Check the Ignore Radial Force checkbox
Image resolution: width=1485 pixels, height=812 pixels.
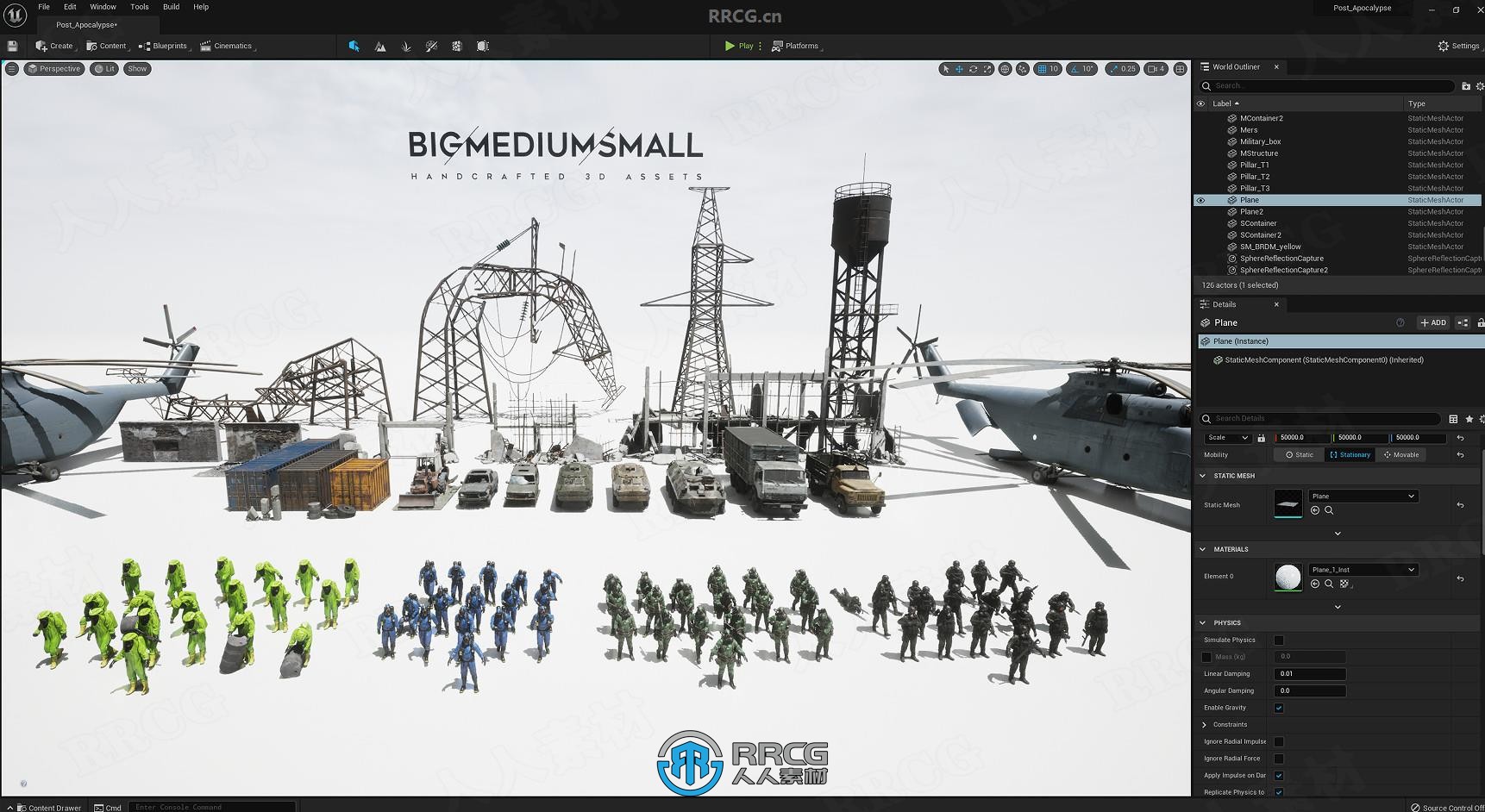click(1279, 759)
